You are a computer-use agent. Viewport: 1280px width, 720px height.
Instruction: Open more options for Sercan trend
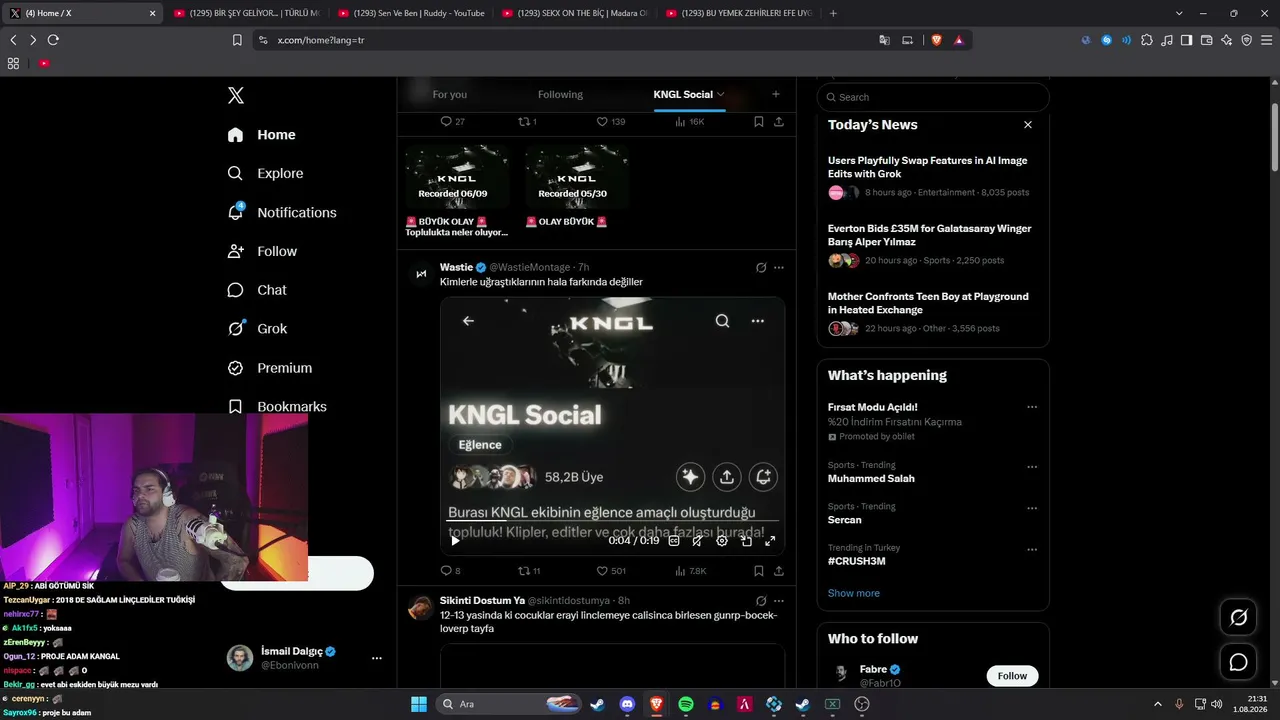[x=1032, y=507]
